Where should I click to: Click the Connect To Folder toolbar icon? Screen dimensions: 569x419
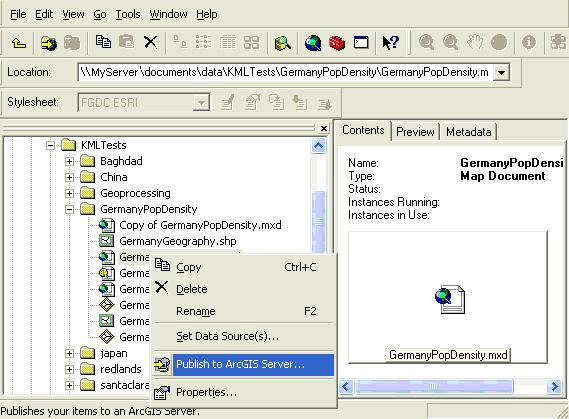pos(49,43)
